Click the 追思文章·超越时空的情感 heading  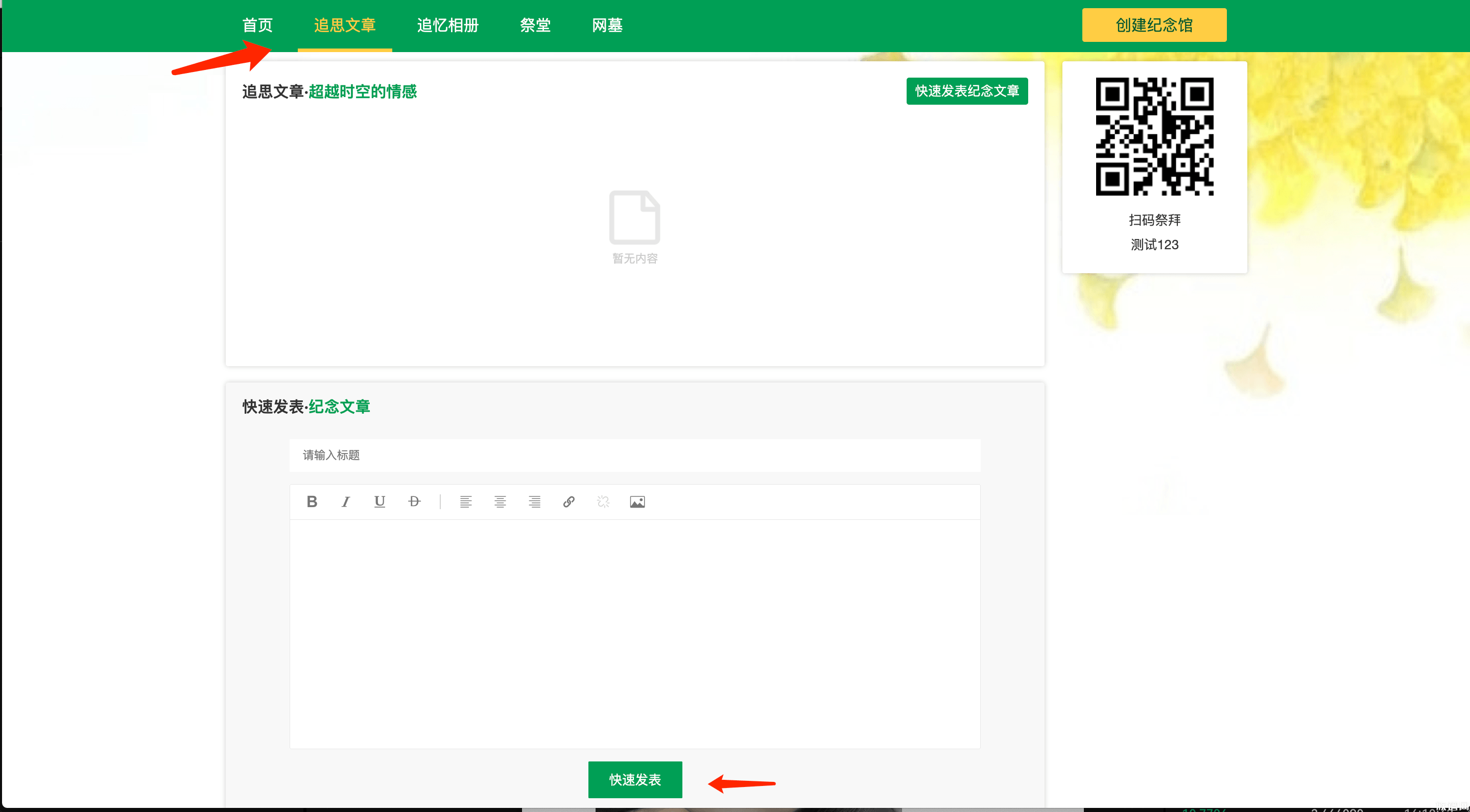329,92
